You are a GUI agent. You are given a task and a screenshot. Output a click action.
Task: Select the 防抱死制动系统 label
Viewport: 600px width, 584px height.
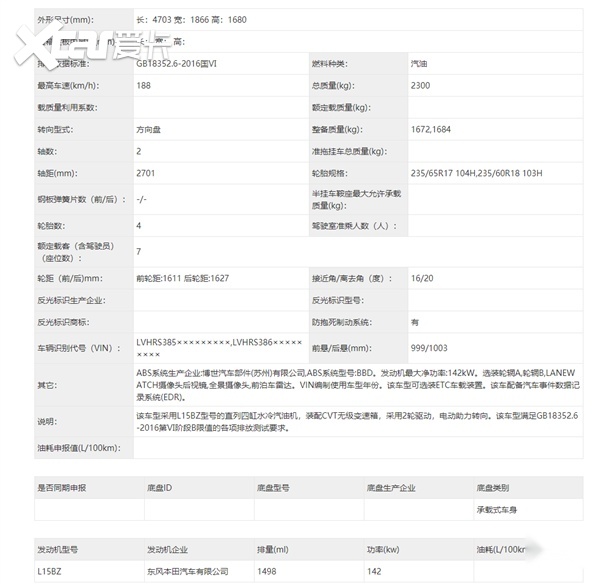[x=342, y=322]
